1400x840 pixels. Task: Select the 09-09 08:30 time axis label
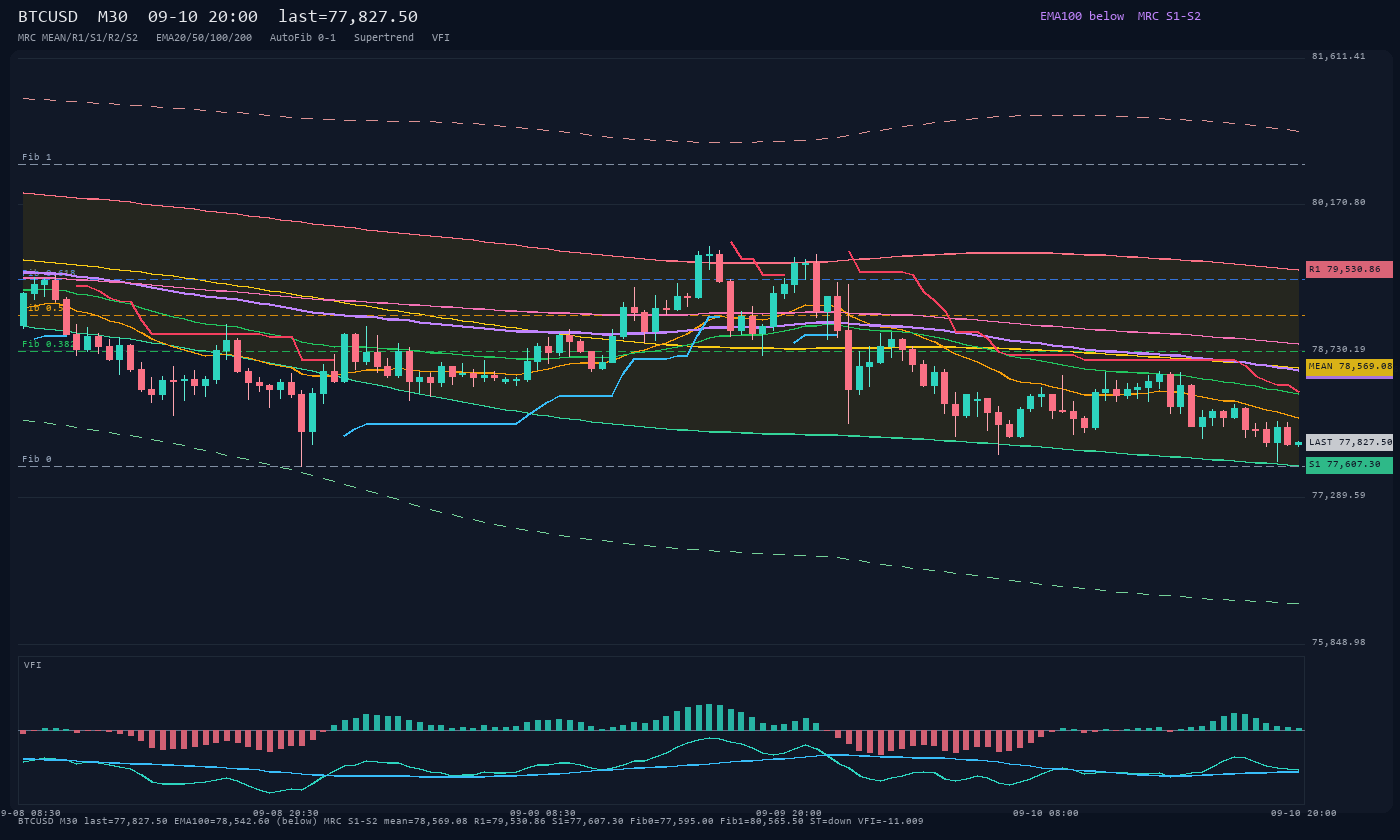tap(543, 813)
